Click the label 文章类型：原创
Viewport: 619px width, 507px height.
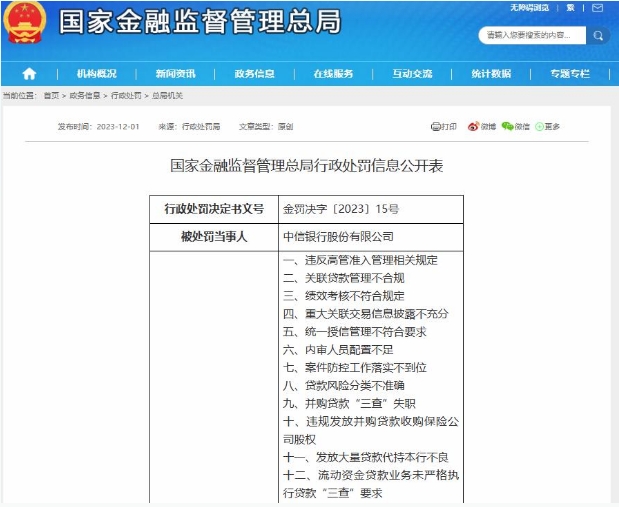click(x=266, y=127)
